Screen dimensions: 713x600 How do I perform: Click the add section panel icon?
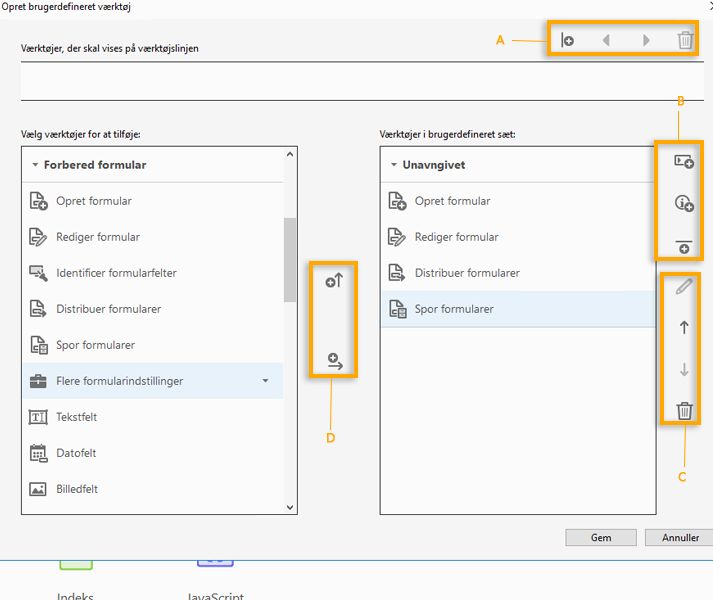coord(684,161)
